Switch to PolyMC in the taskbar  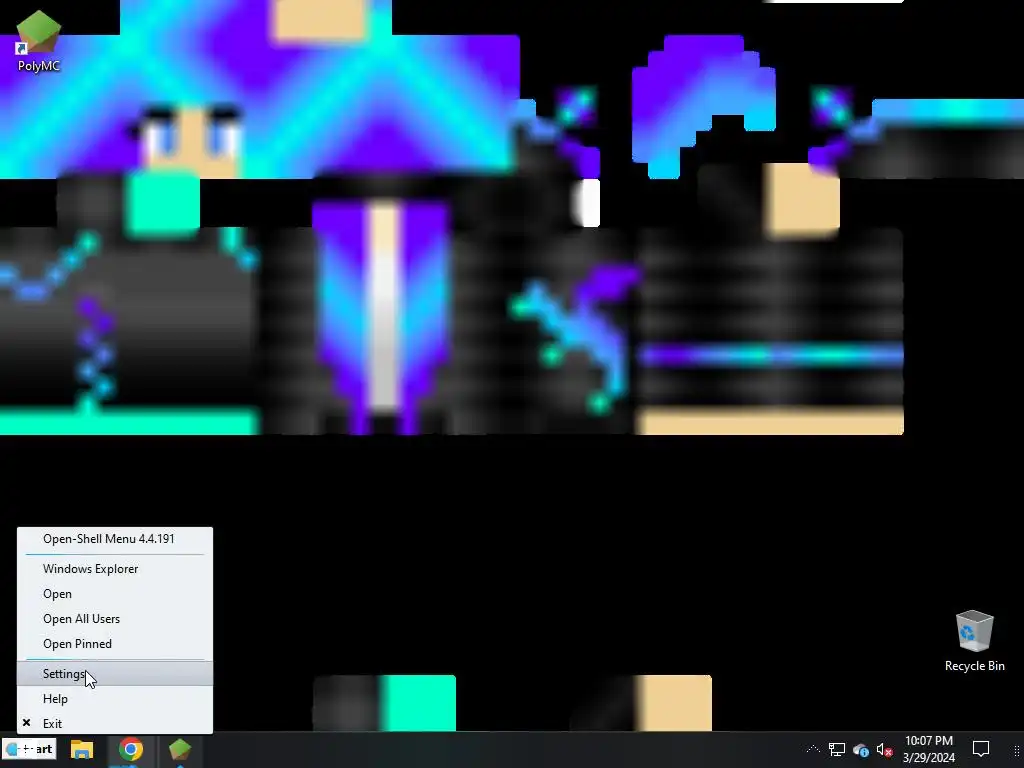(180, 749)
